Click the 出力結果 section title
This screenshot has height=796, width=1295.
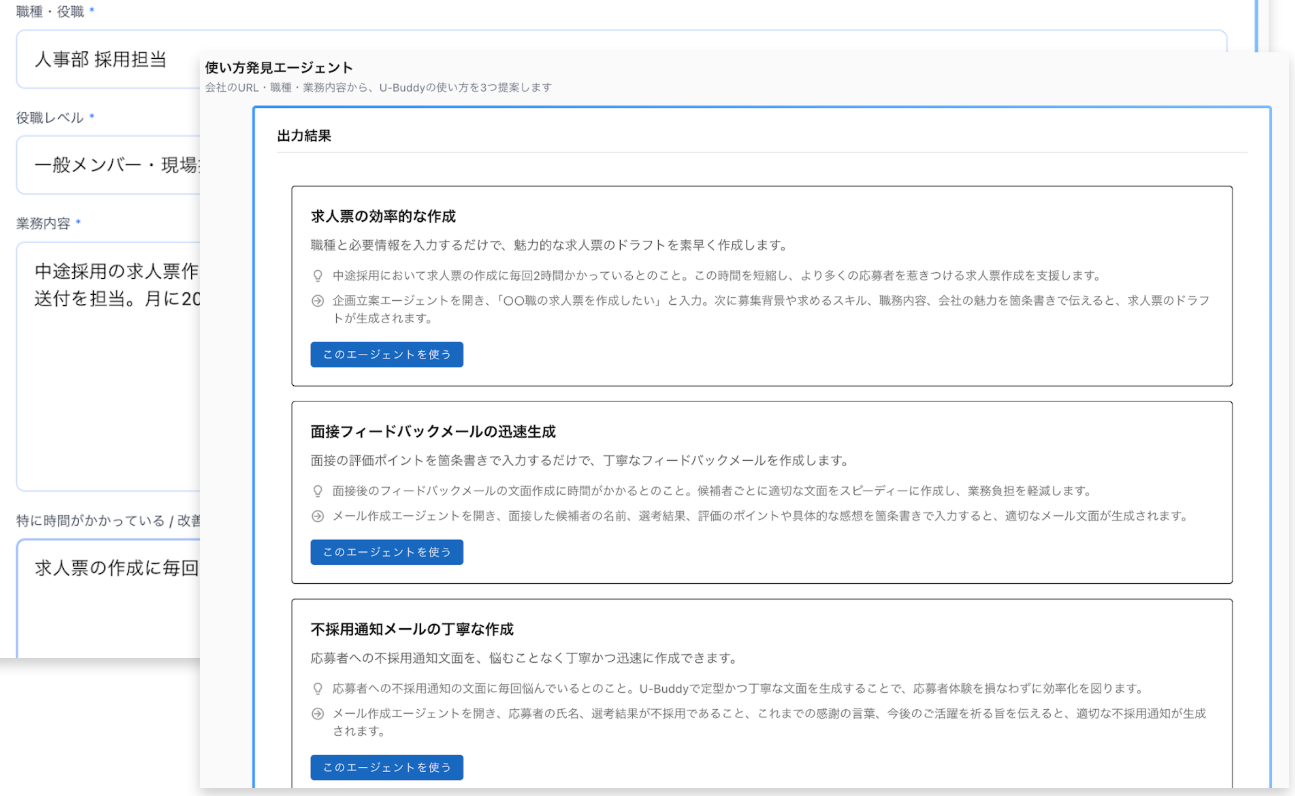tap(304, 136)
